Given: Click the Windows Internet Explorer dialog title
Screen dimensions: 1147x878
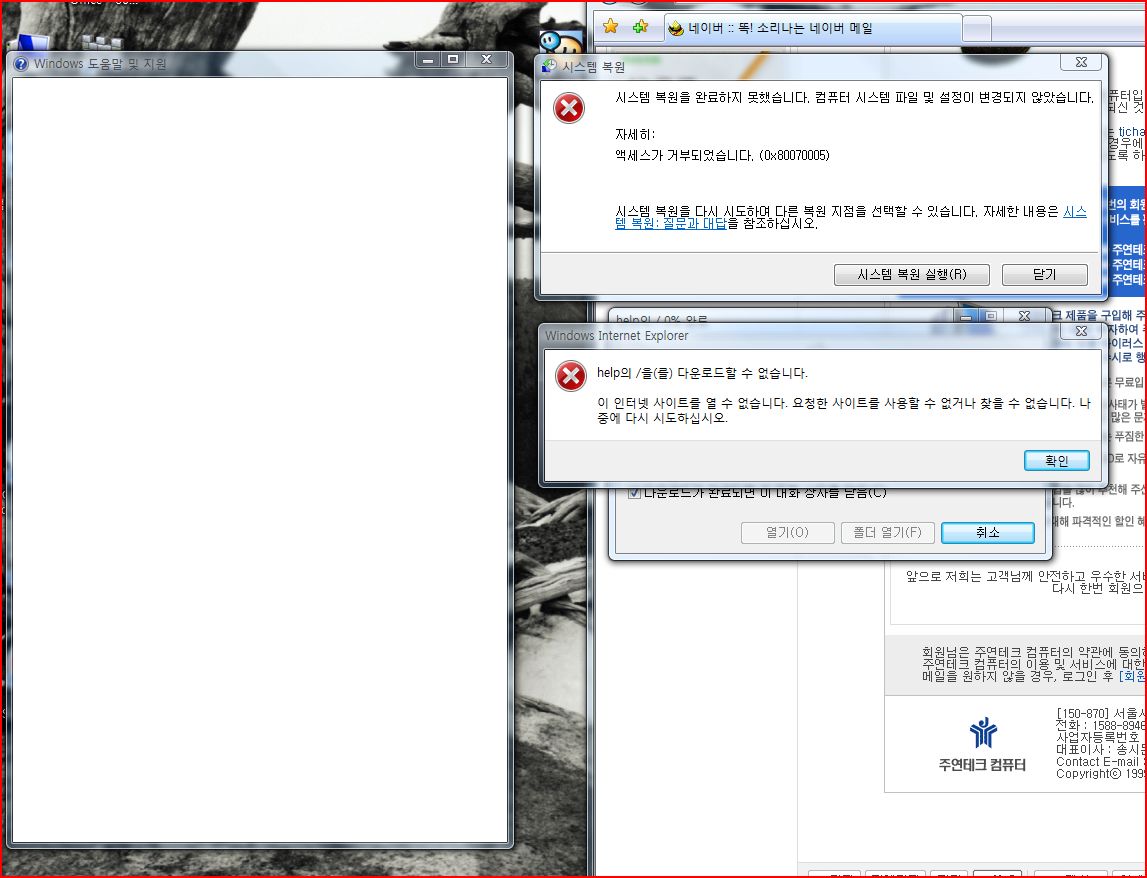Looking at the screenshot, I should pos(617,336).
